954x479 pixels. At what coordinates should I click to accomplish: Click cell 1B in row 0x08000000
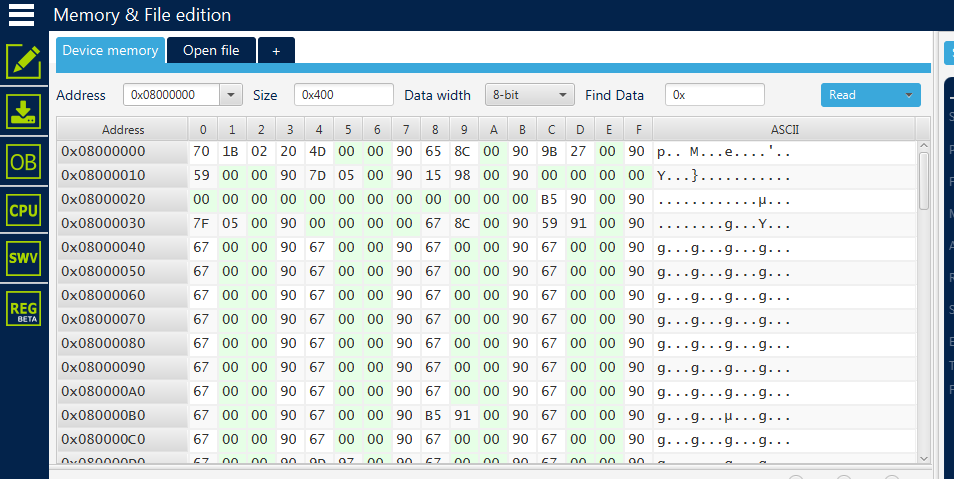pos(231,152)
